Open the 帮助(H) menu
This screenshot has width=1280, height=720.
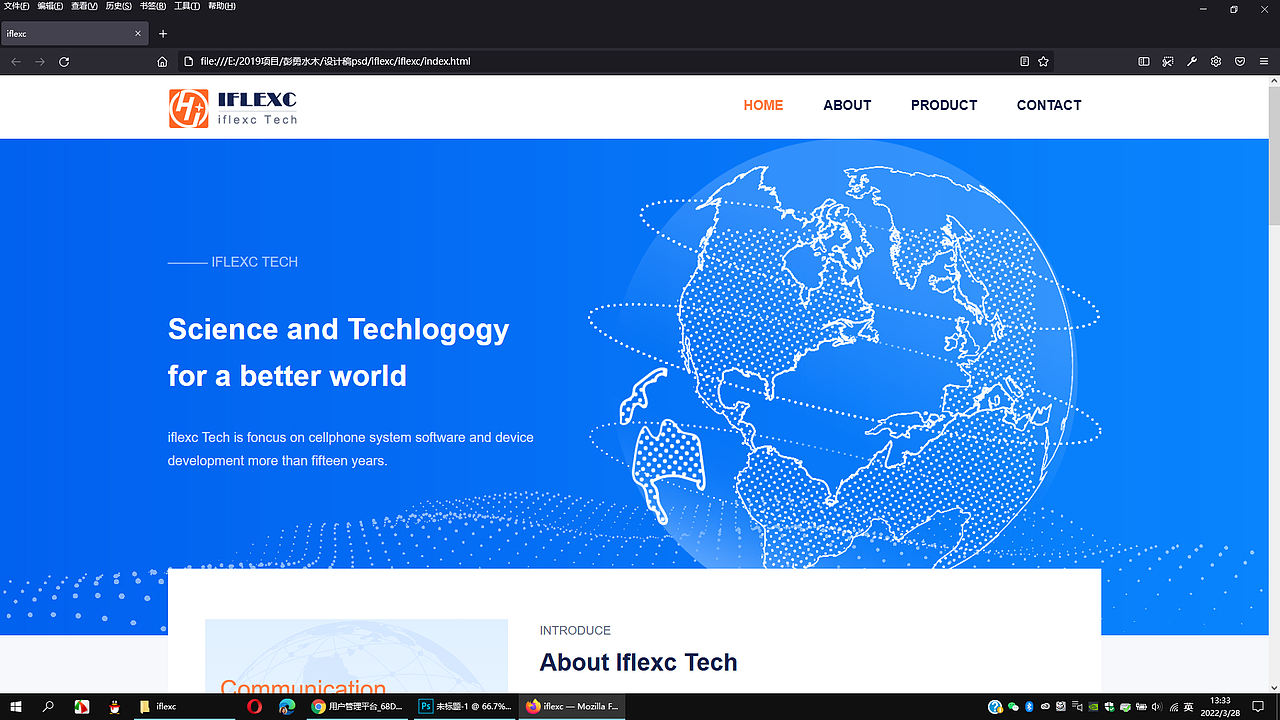pyautogui.click(x=221, y=6)
